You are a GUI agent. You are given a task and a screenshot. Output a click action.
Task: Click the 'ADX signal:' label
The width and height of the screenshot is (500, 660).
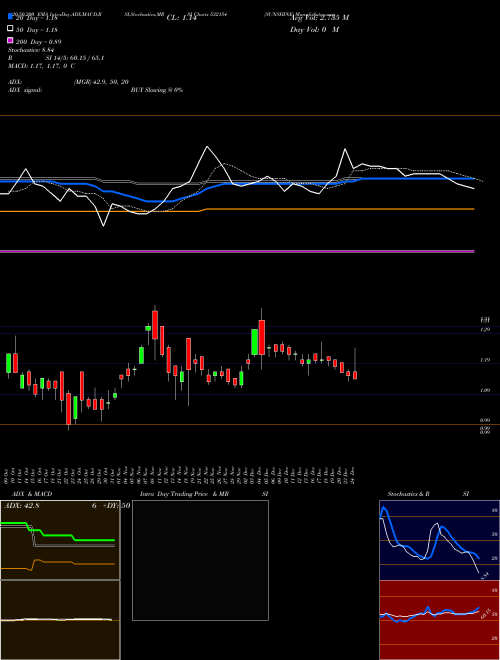click(25, 90)
